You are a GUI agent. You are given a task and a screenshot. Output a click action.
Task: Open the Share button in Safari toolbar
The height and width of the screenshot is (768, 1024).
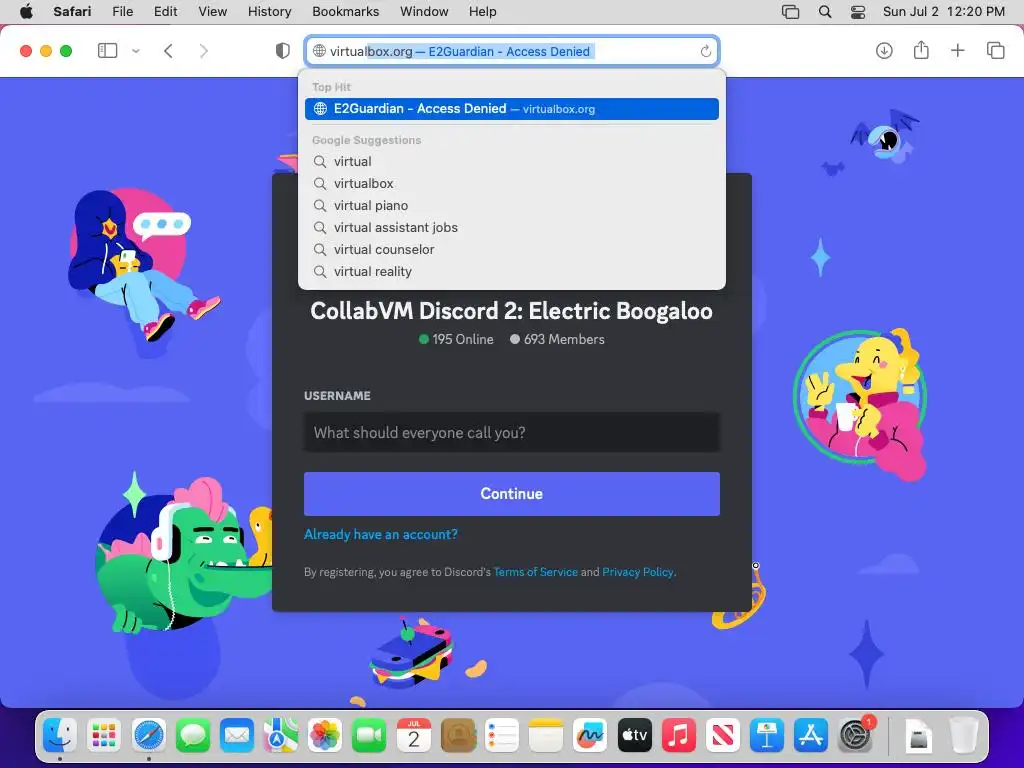tap(921, 50)
